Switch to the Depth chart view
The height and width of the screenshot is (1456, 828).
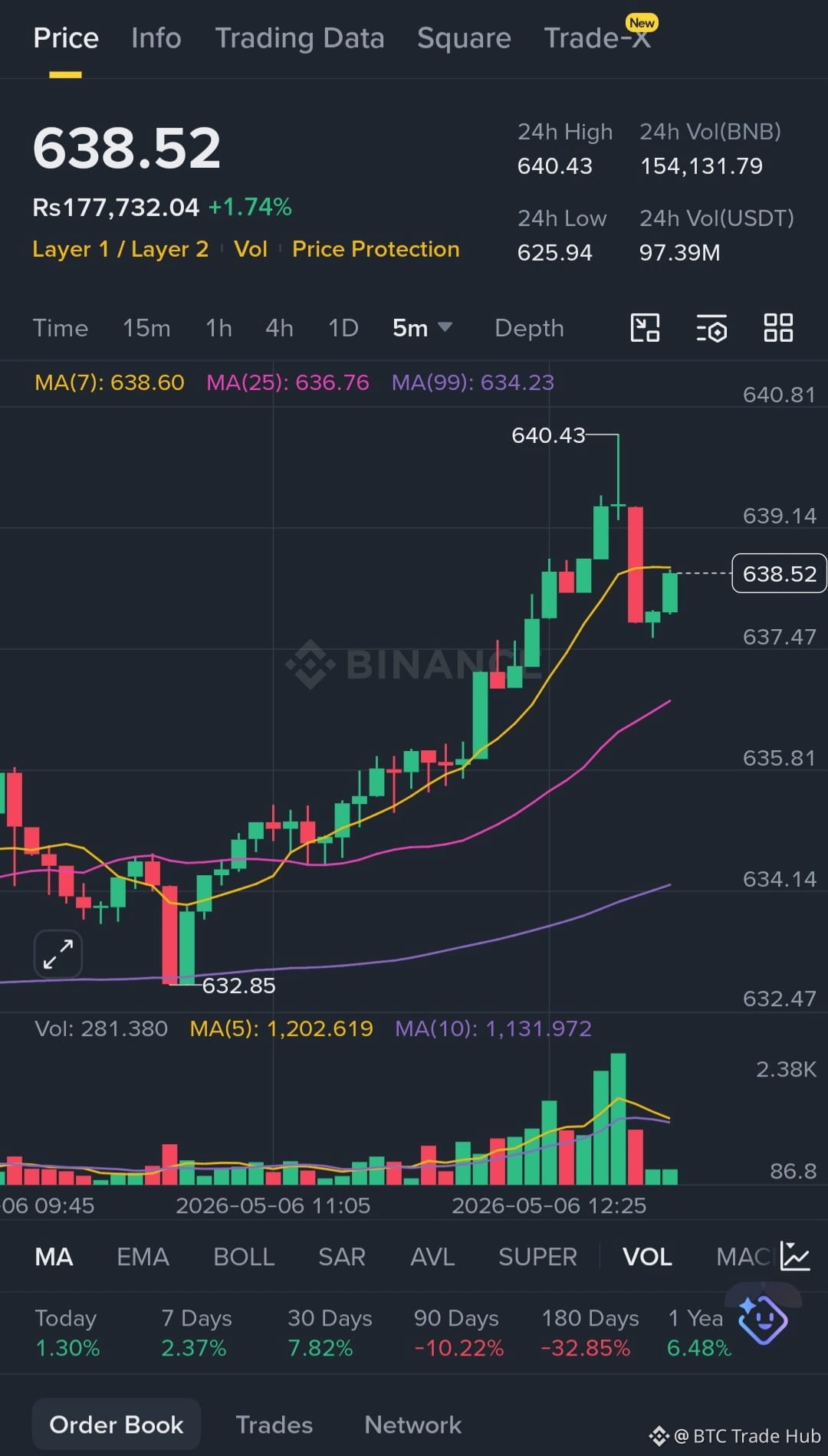(x=529, y=328)
